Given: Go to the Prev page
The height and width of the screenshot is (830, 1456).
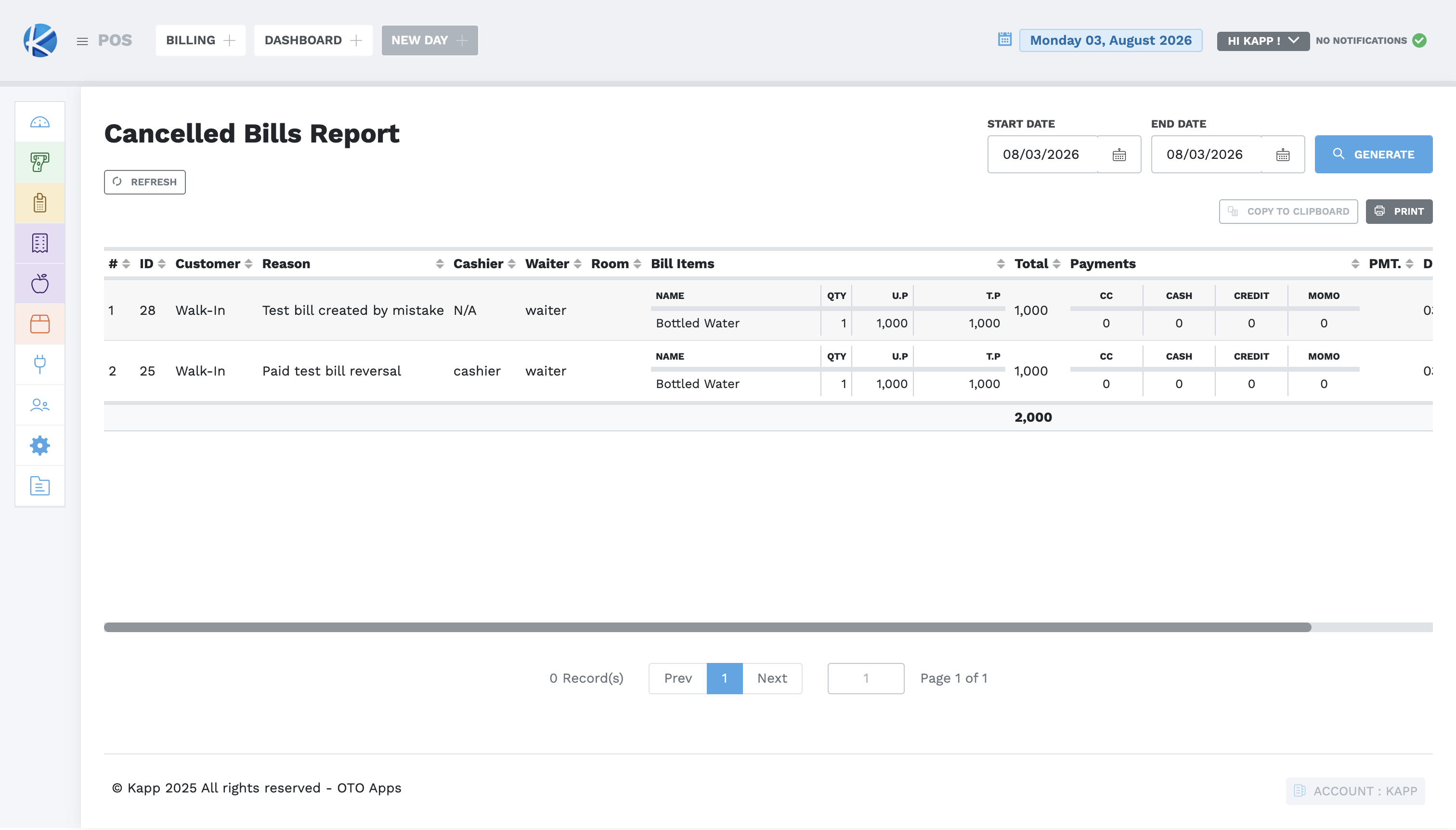Looking at the screenshot, I should (x=678, y=678).
